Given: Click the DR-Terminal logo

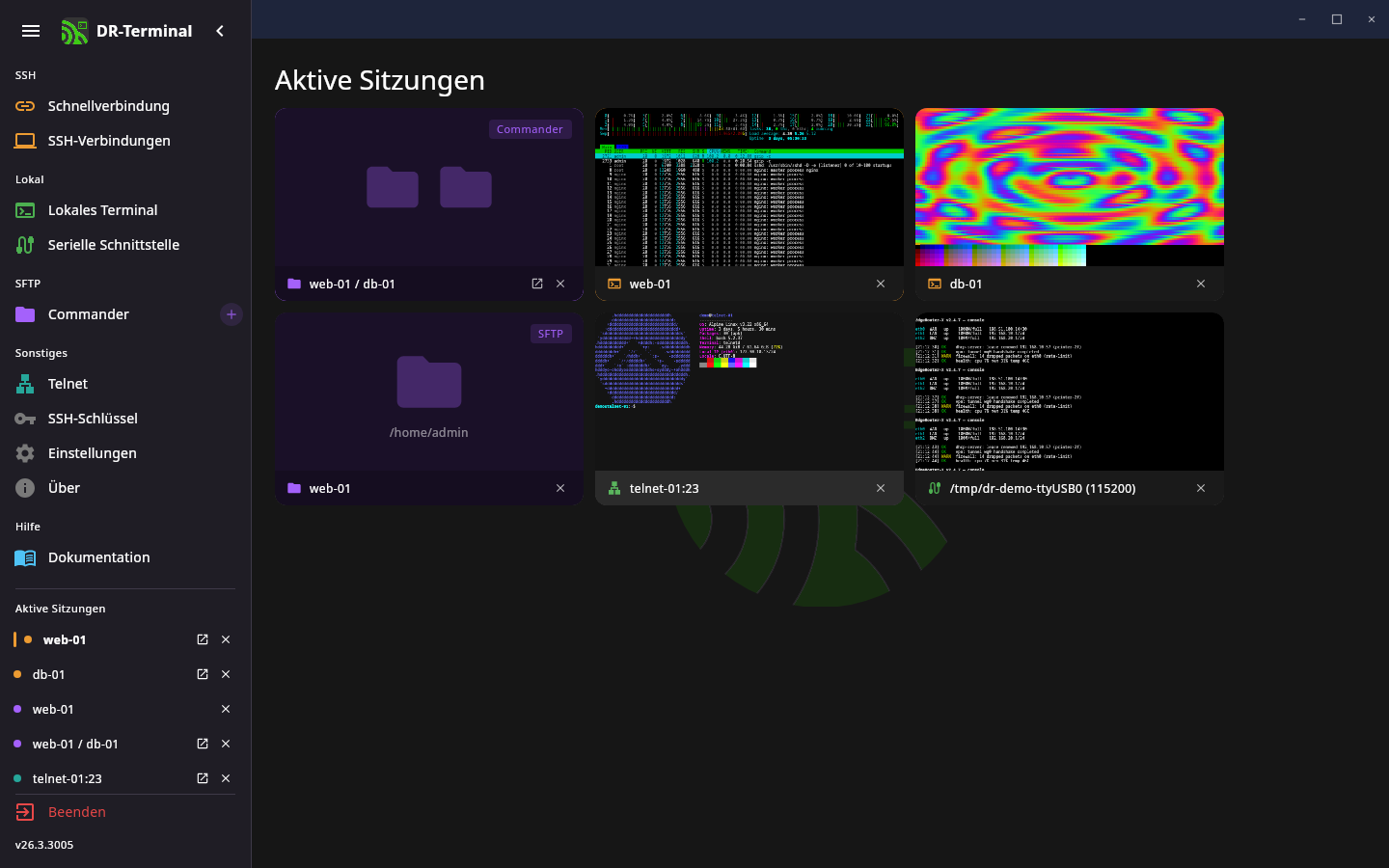Looking at the screenshot, I should tap(74, 32).
